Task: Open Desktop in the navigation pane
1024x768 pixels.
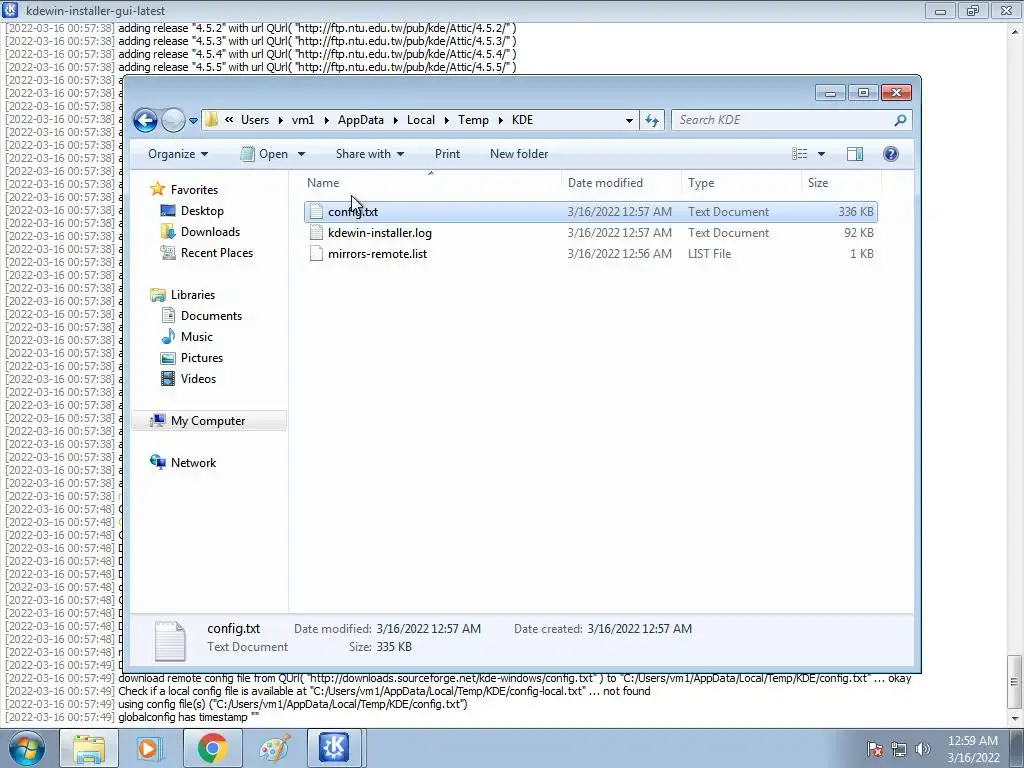Action: coord(202,211)
